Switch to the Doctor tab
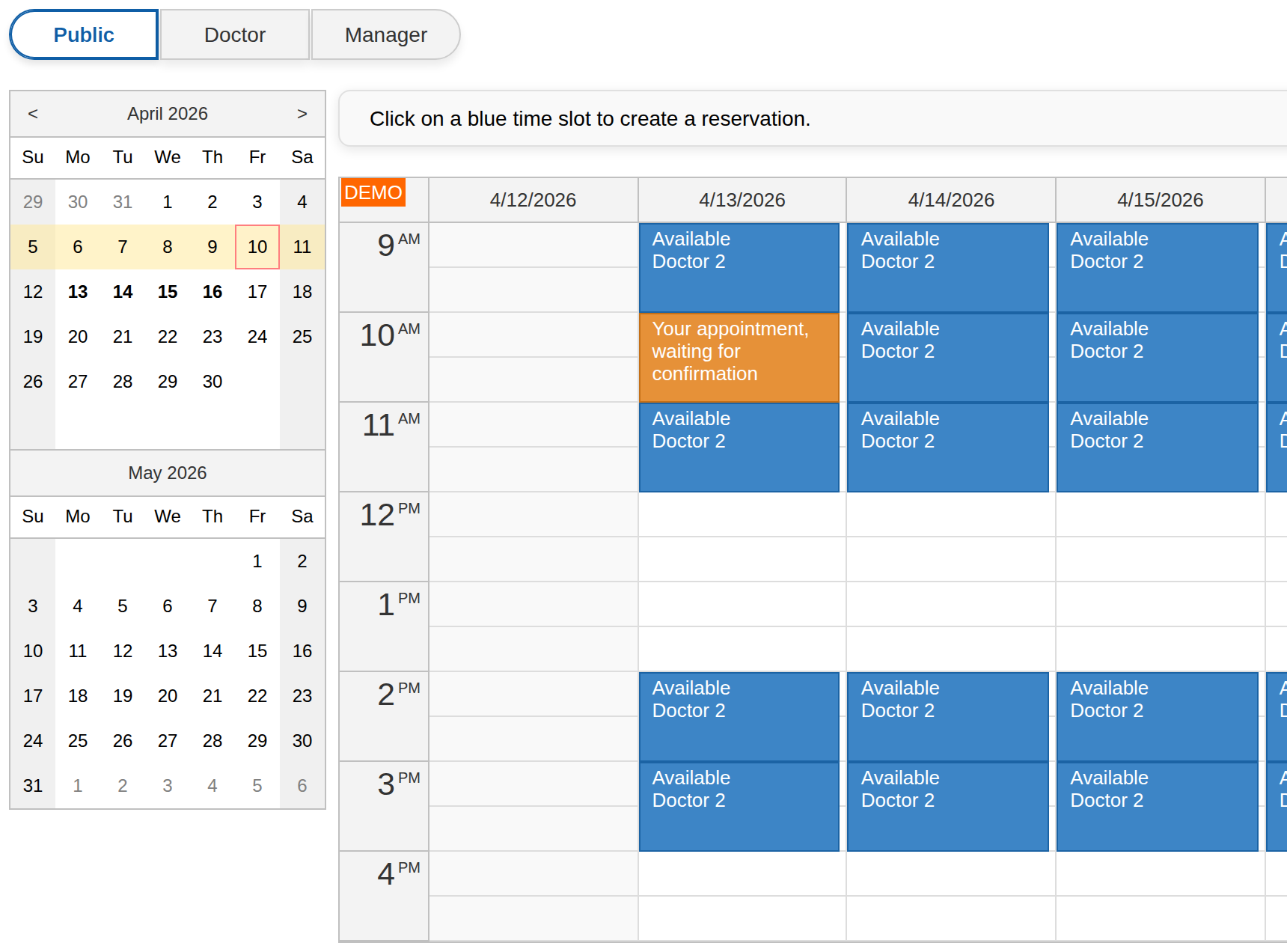The image size is (1287, 952). [233, 34]
